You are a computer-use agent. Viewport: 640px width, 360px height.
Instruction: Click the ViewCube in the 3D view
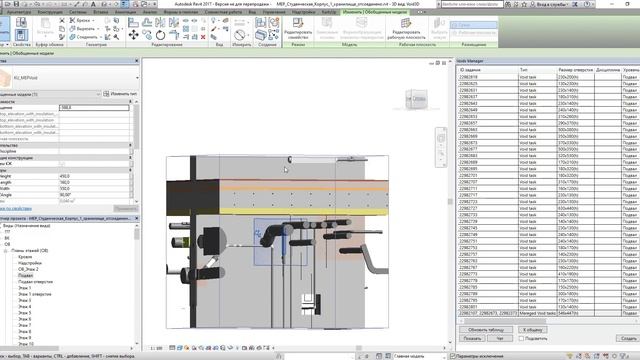click(416, 99)
